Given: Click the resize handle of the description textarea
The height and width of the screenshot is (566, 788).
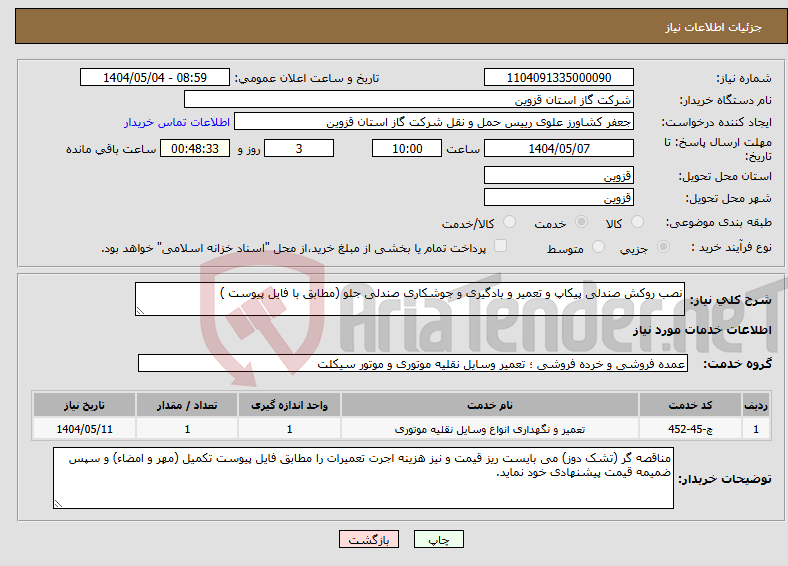Looking at the screenshot, I should (x=140, y=311).
